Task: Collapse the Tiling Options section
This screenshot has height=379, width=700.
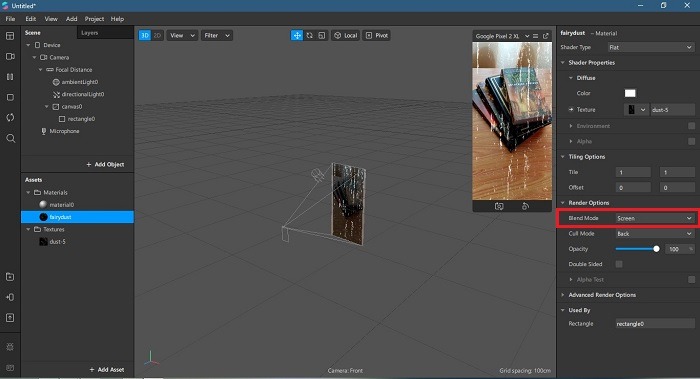Action: [563, 157]
